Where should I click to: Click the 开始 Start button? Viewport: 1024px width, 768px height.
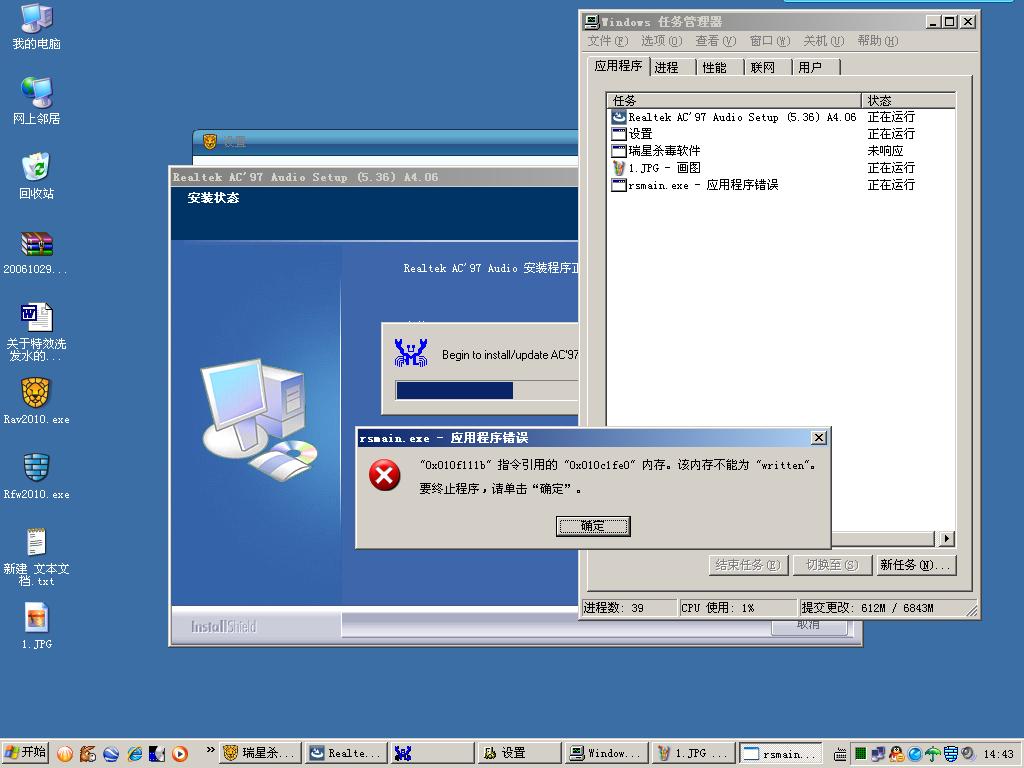click(x=26, y=753)
